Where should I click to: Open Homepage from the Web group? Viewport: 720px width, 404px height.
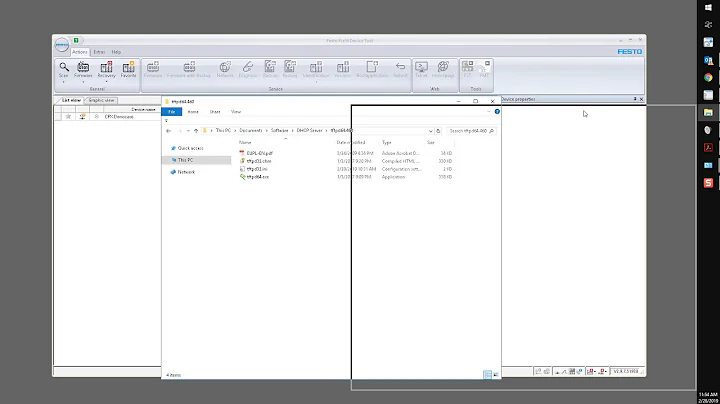[443, 69]
